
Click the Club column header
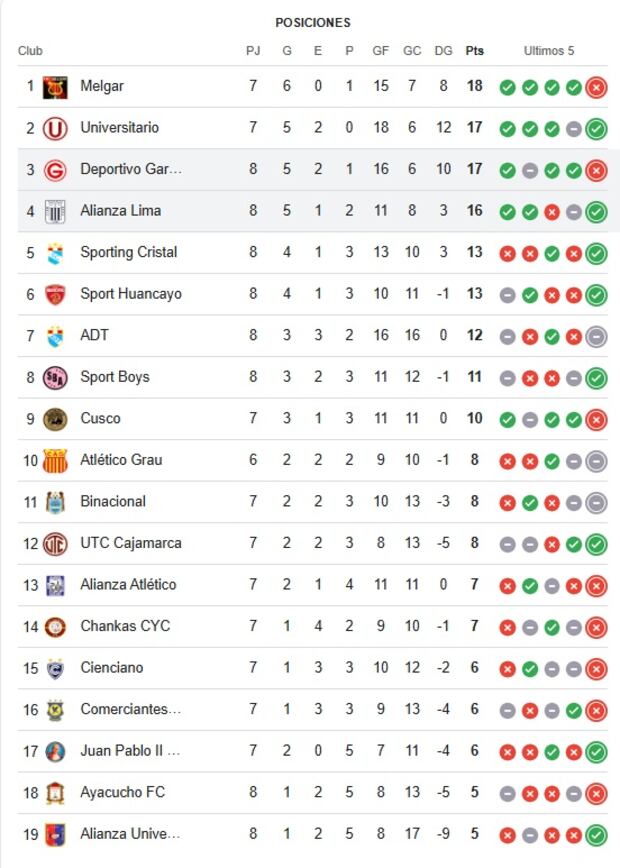(30, 51)
